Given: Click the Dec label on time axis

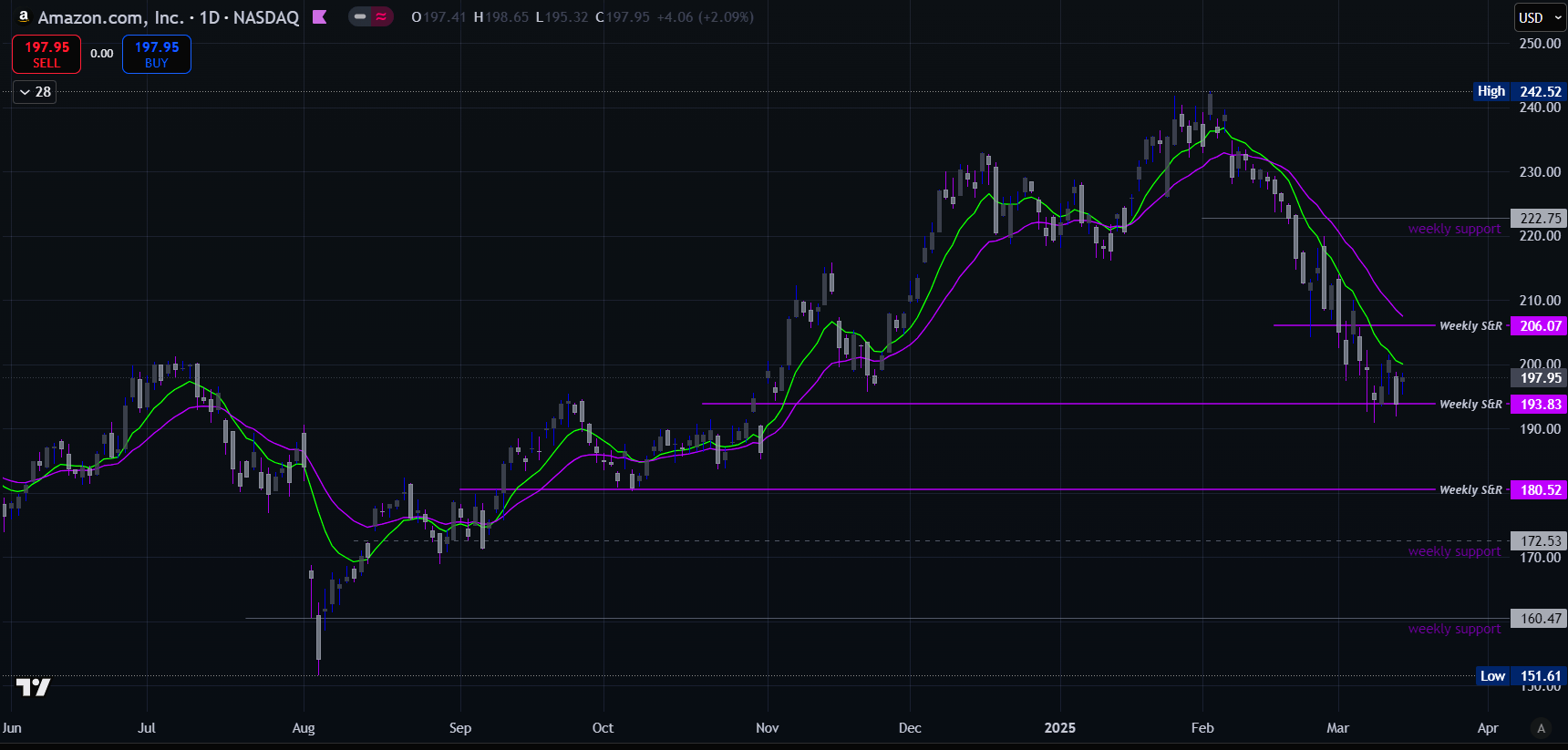Looking at the screenshot, I should point(910,728).
